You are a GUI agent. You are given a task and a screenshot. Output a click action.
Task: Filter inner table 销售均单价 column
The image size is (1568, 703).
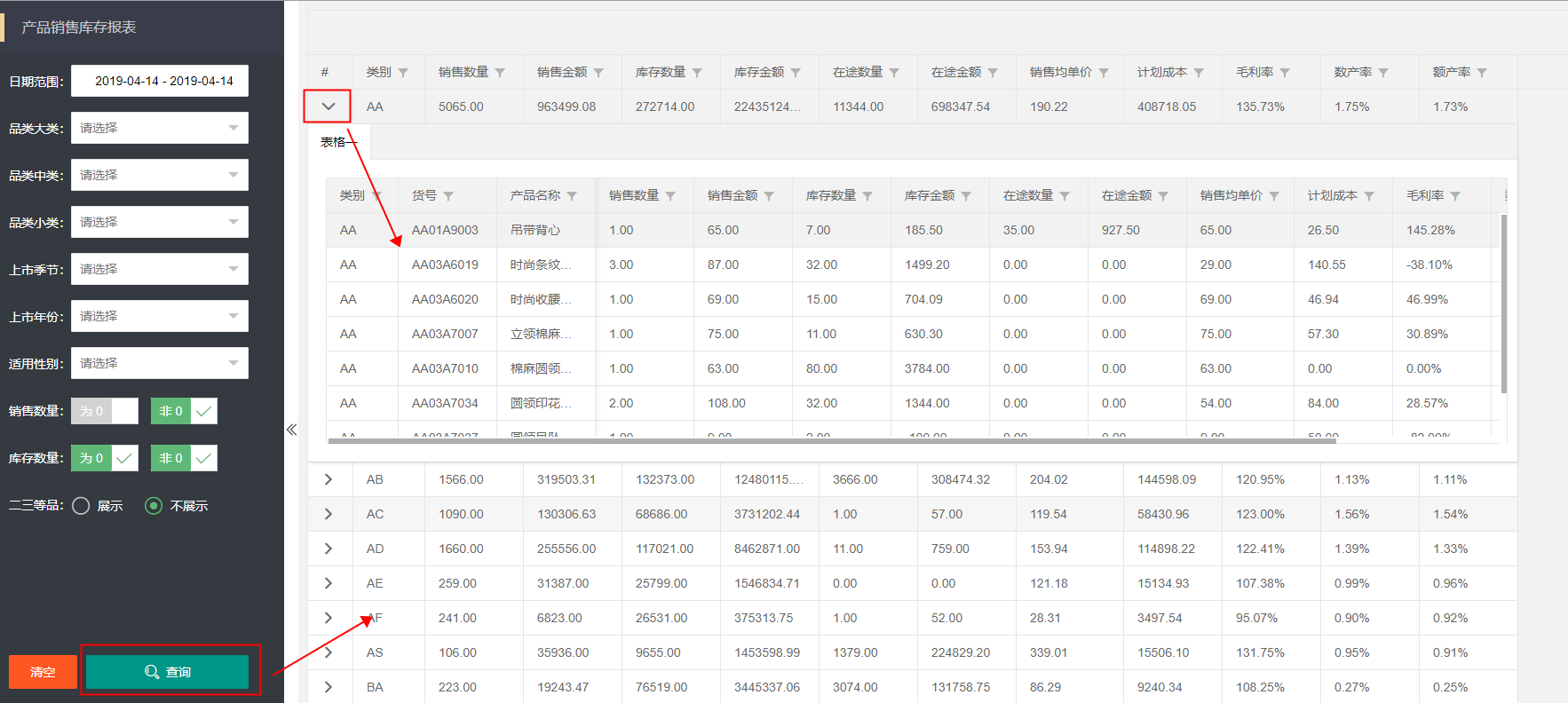1274,196
